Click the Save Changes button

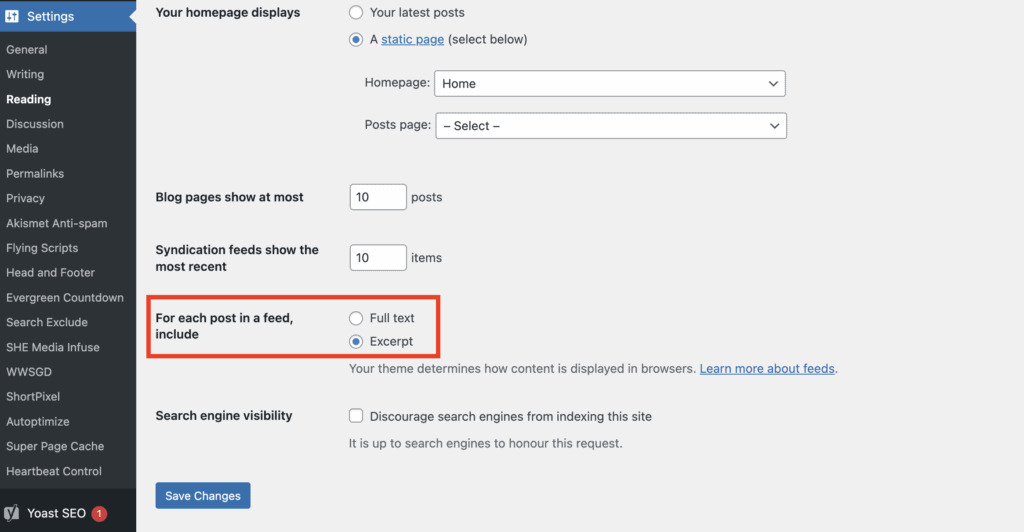203,496
